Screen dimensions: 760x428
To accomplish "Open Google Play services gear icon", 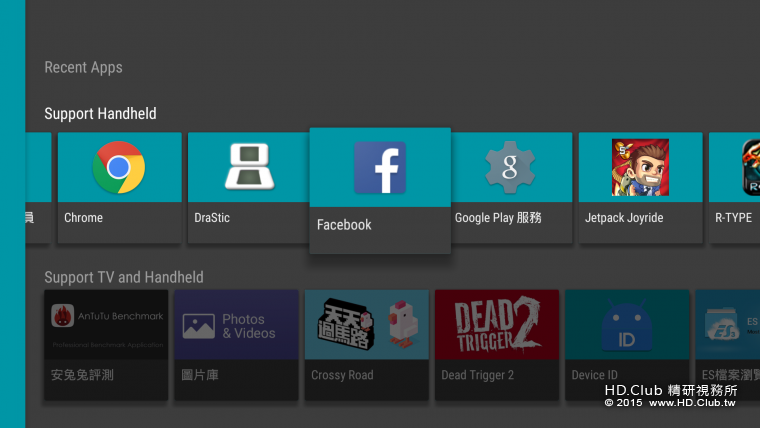I will click(x=510, y=167).
